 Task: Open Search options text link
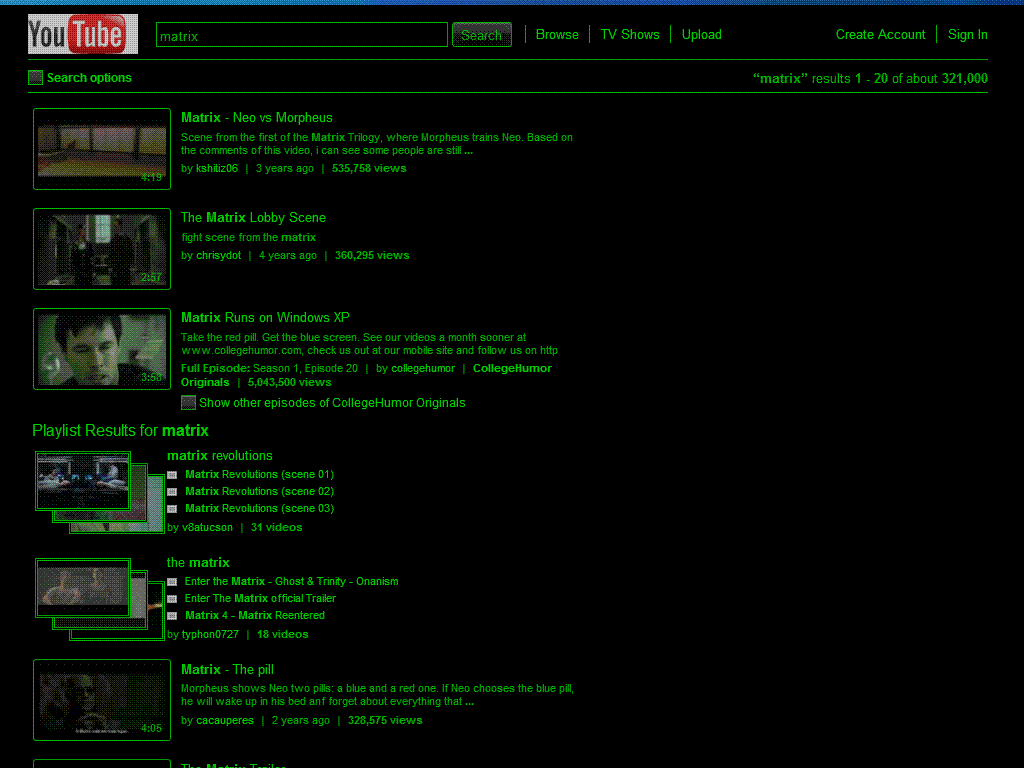(x=89, y=78)
